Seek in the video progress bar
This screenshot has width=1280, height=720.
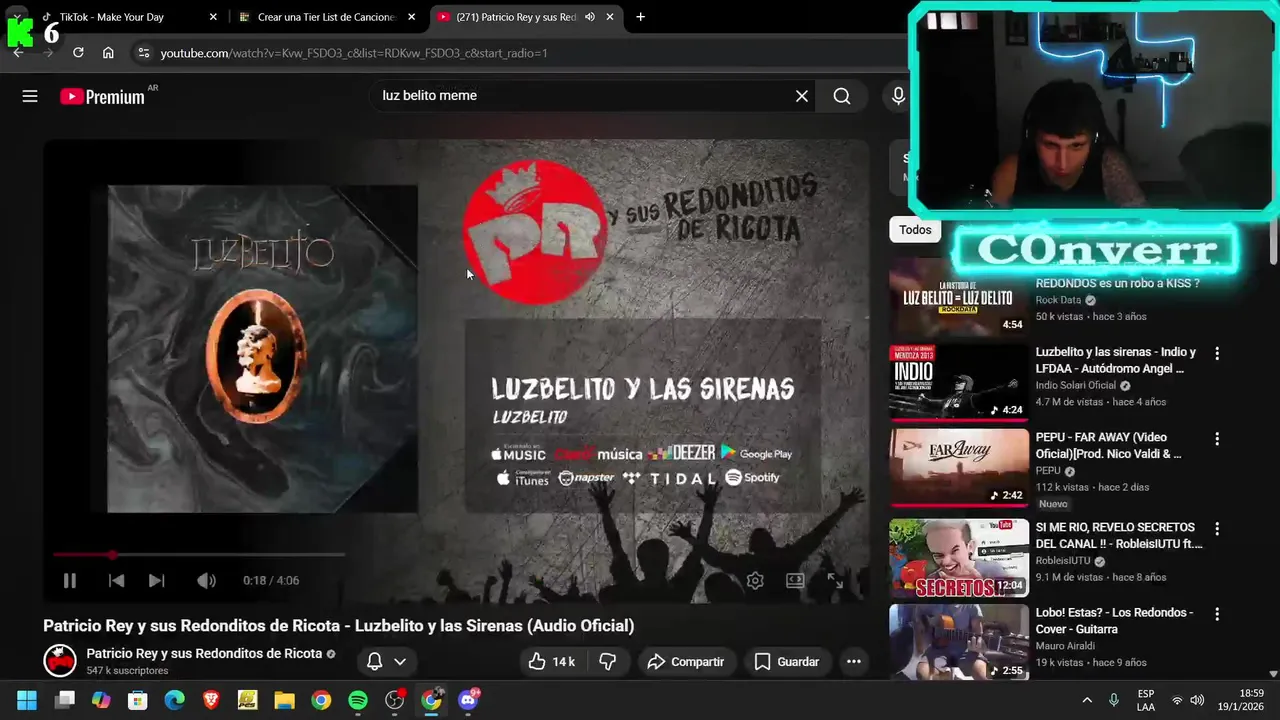point(200,554)
